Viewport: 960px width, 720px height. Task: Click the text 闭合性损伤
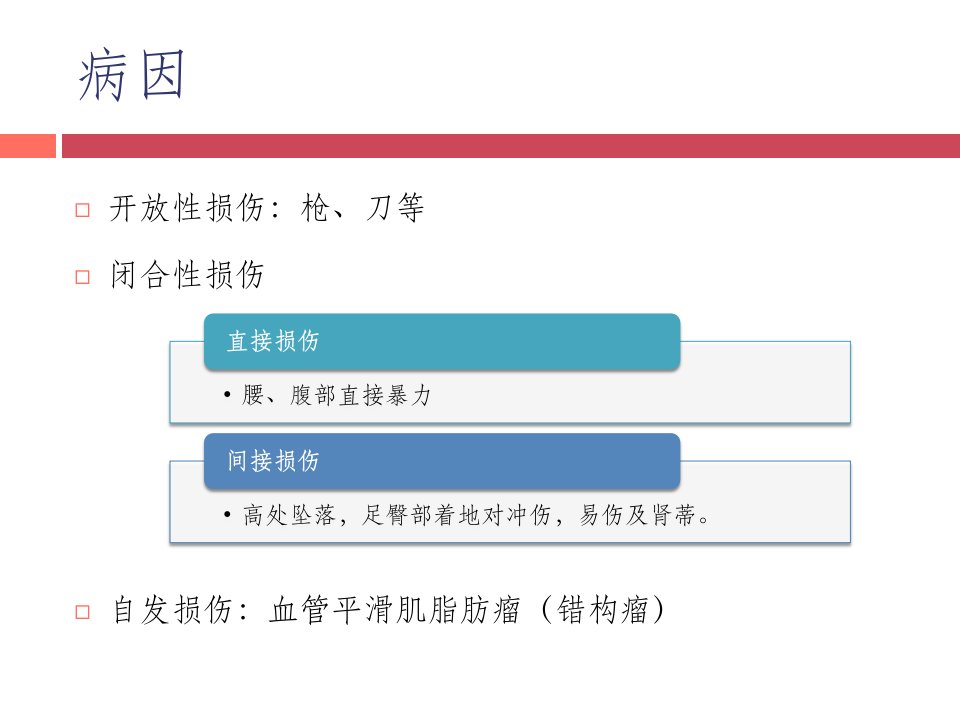[187, 274]
